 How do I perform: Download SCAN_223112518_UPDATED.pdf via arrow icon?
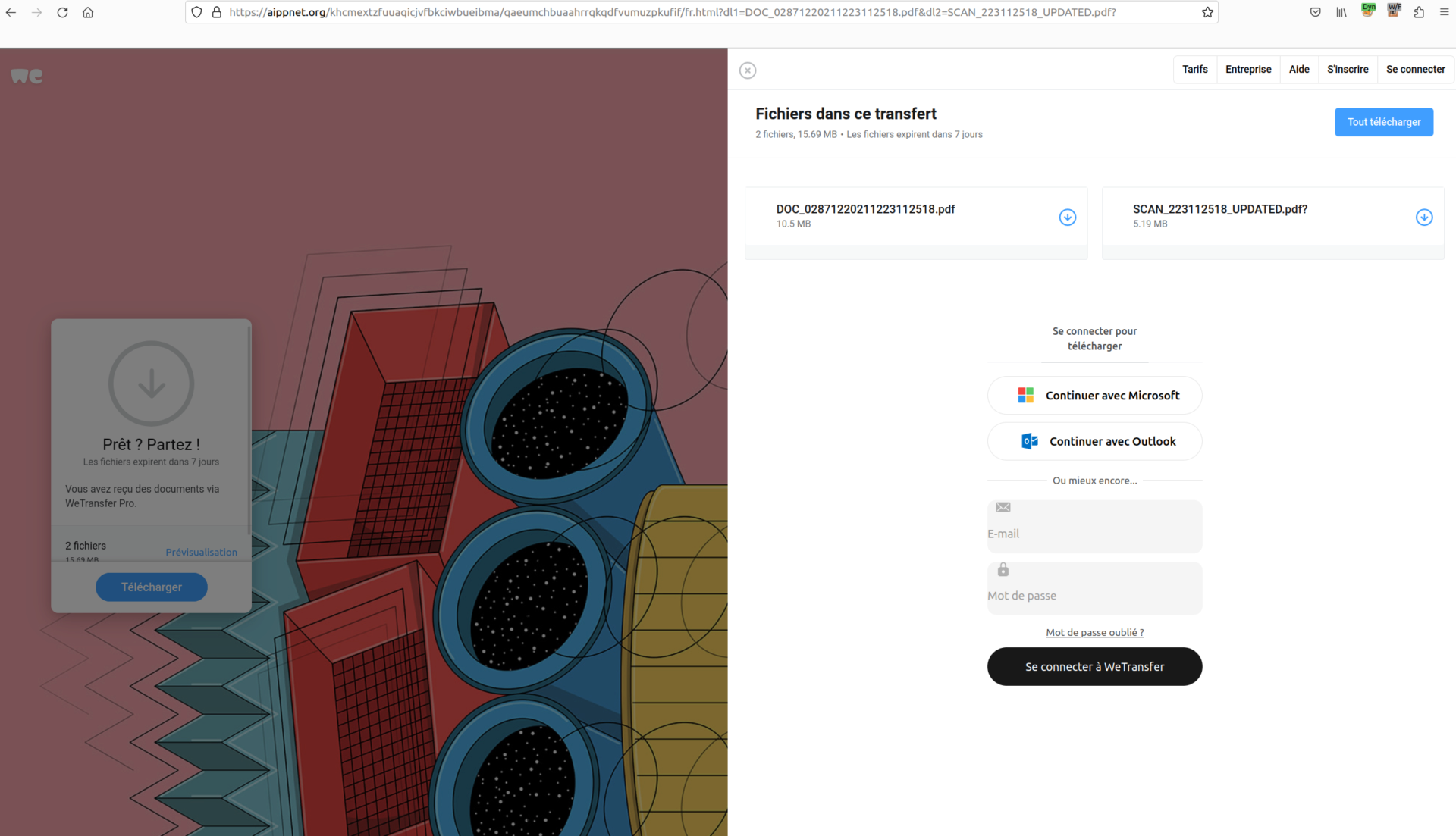[1424, 218]
